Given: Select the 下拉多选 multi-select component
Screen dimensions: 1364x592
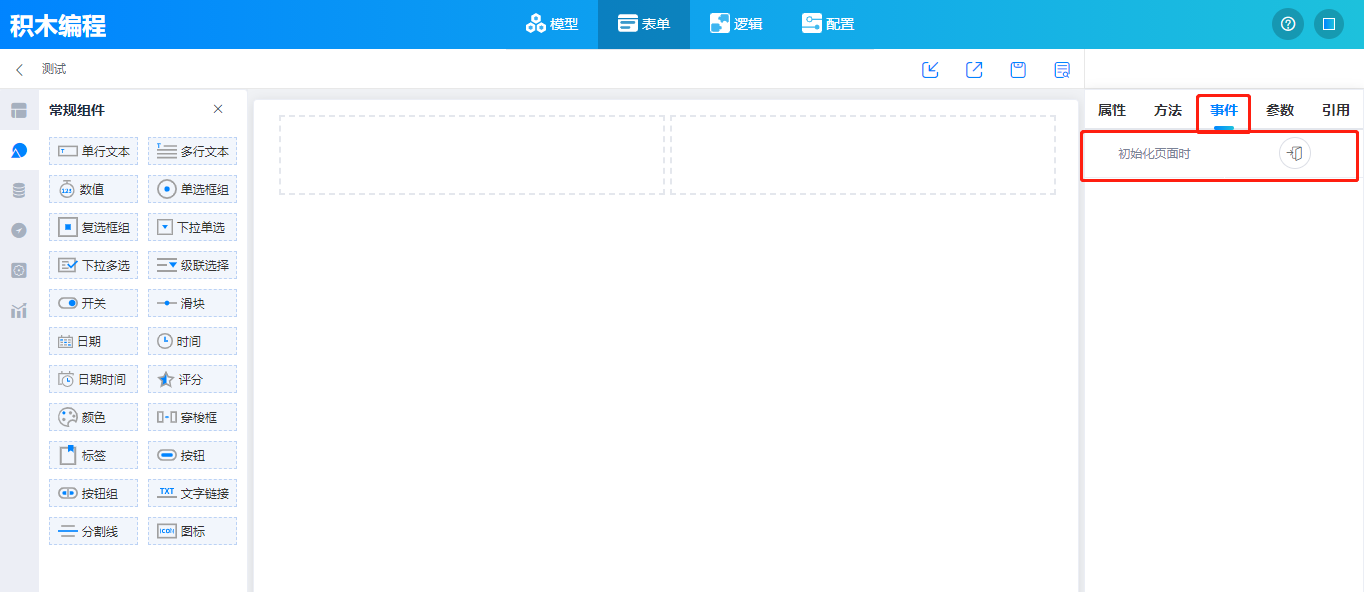Looking at the screenshot, I should (x=93, y=265).
